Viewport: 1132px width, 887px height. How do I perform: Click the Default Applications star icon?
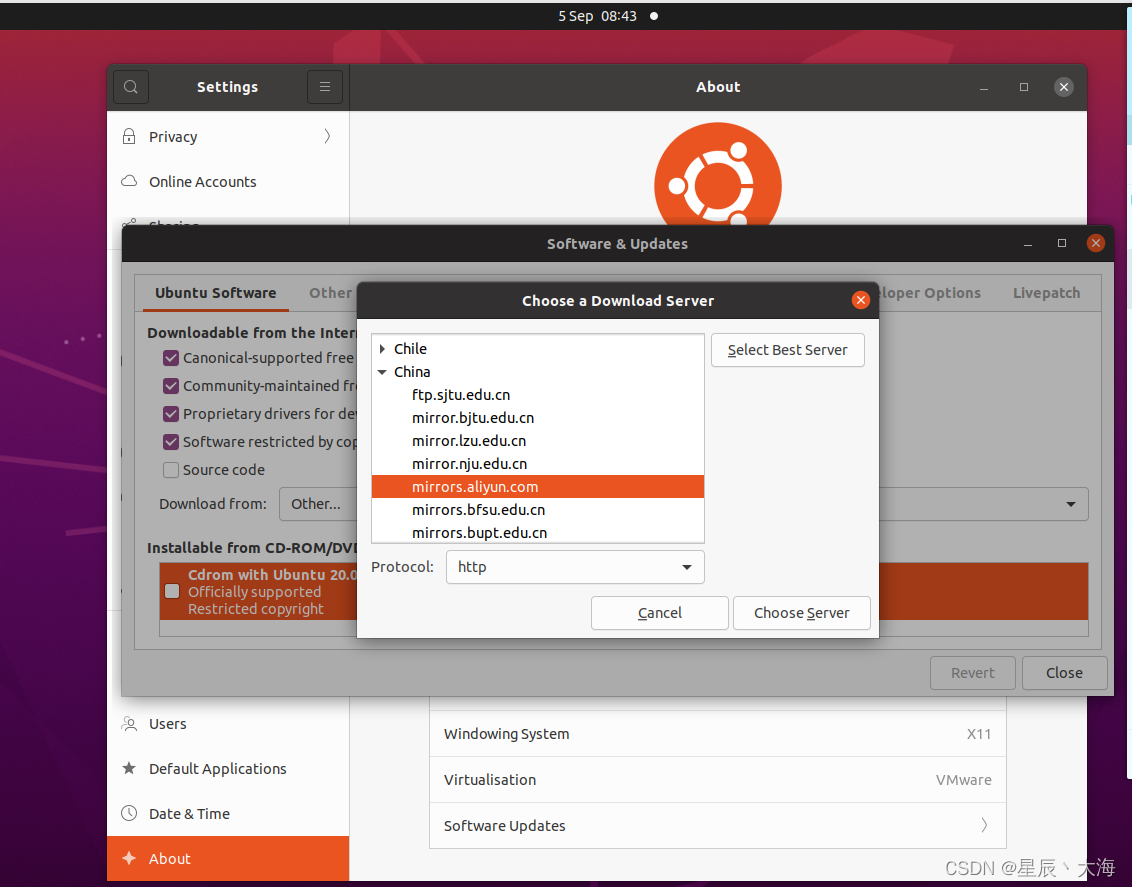pos(128,768)
